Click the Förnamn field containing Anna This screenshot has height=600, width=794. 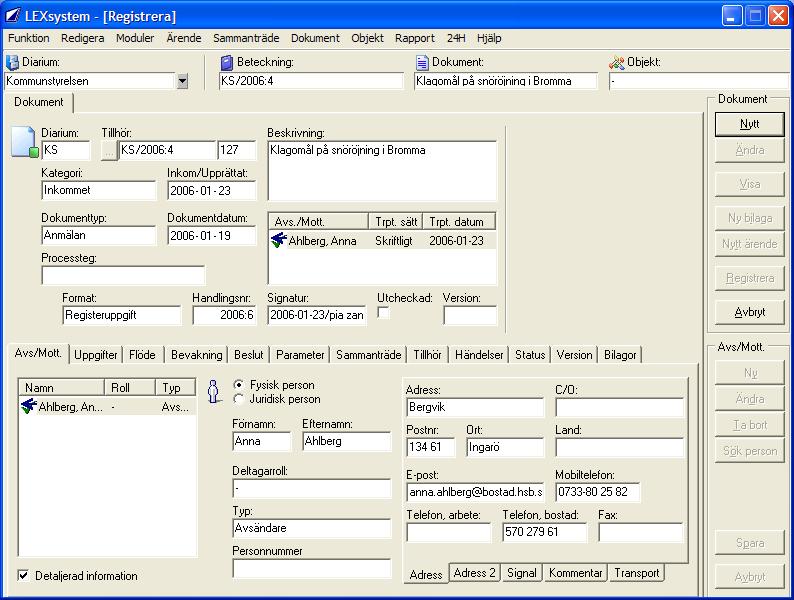pyautogui.click(x=262, y=441)
